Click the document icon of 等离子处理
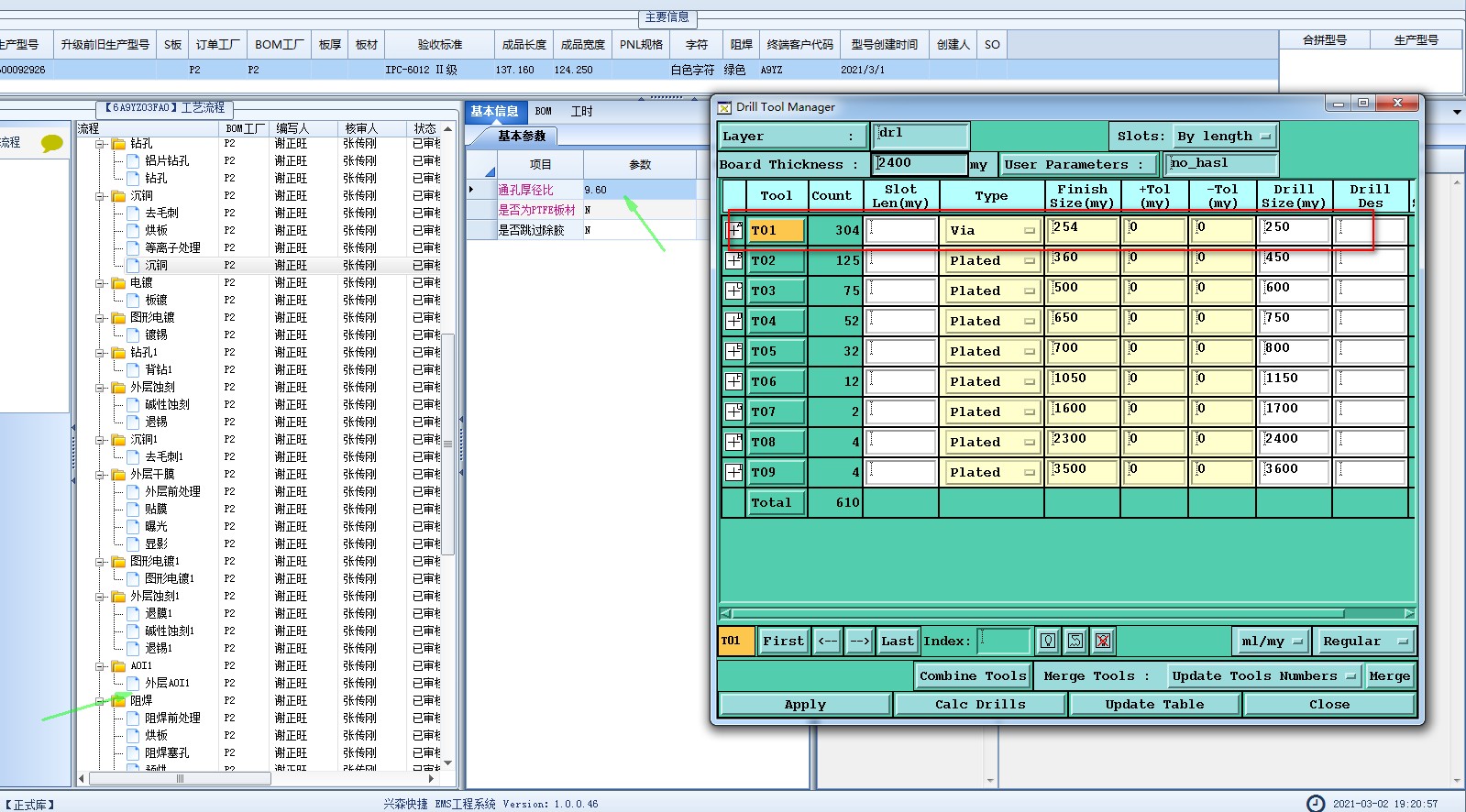 [134, 248]
